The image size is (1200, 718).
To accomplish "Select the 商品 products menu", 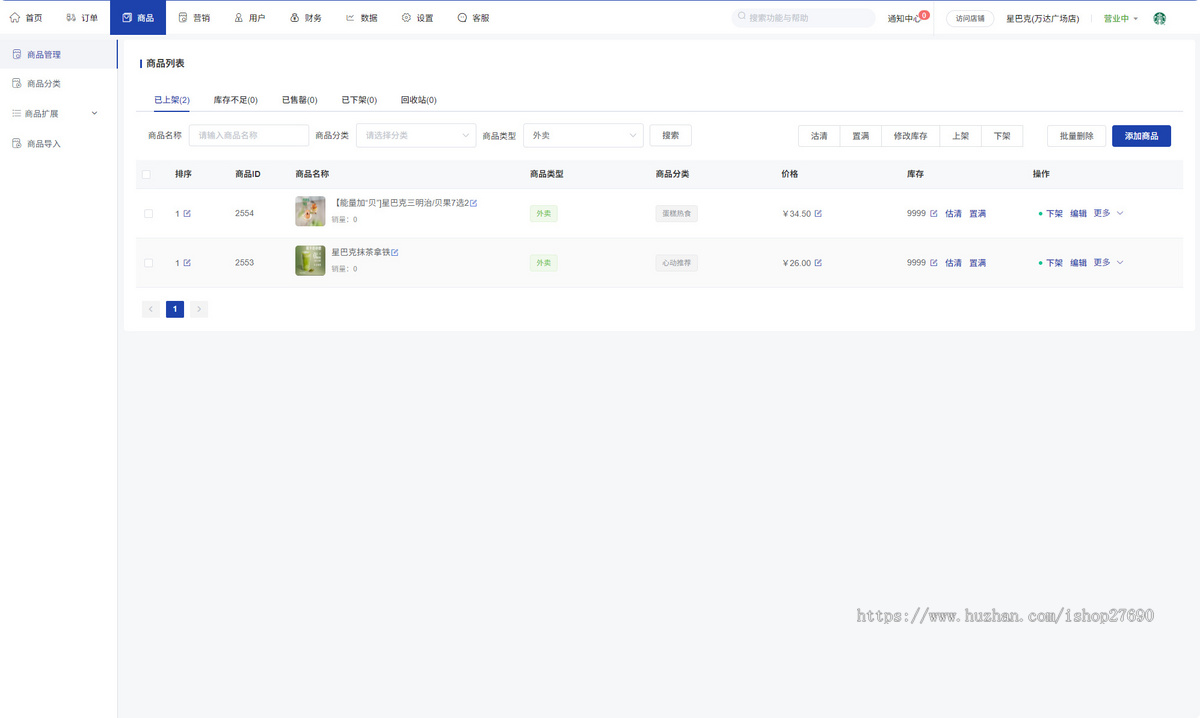I will click(x=138, y=18).
